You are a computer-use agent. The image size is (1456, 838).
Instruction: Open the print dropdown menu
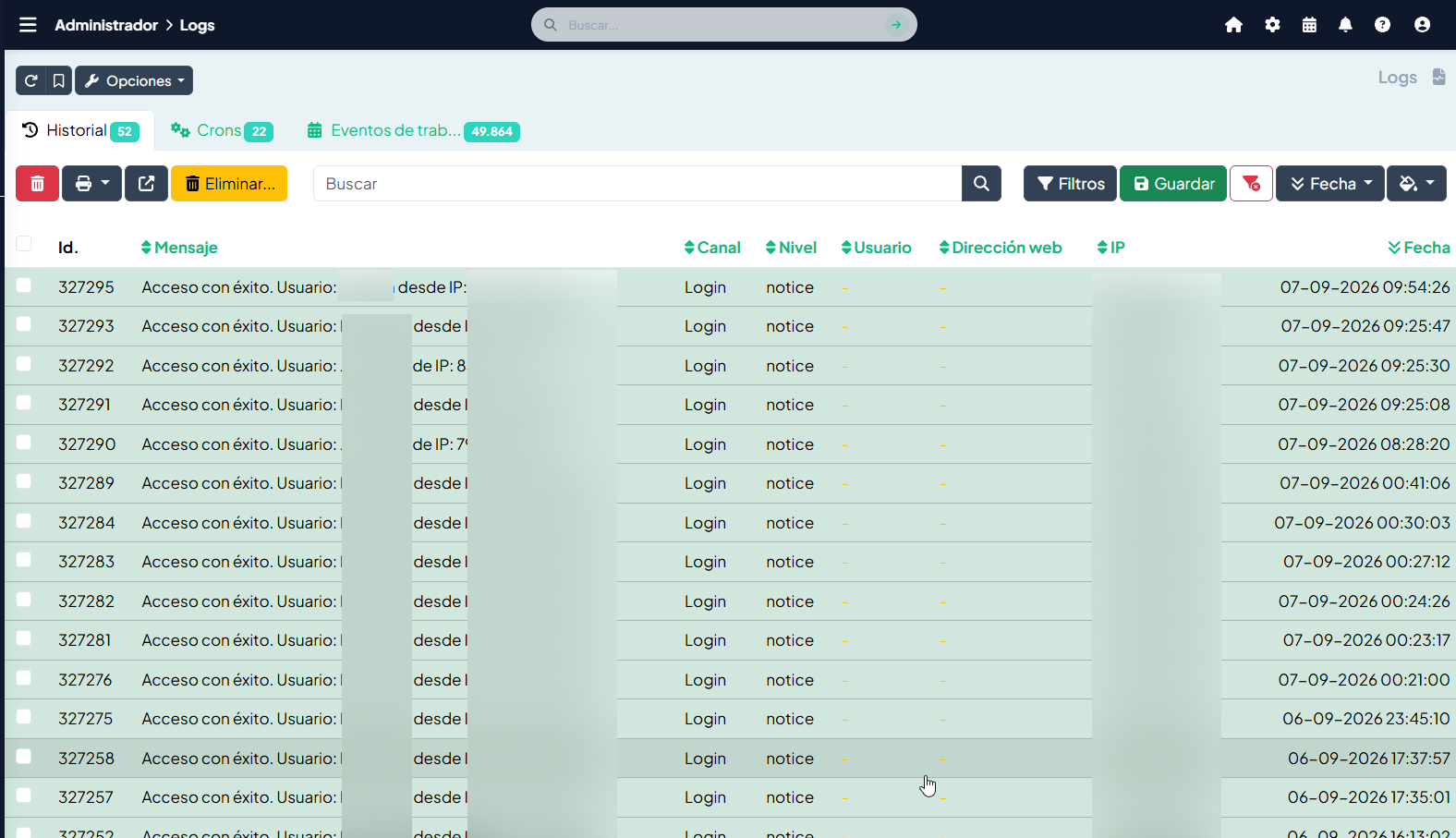pyautogui.click(x=91, y=183)
